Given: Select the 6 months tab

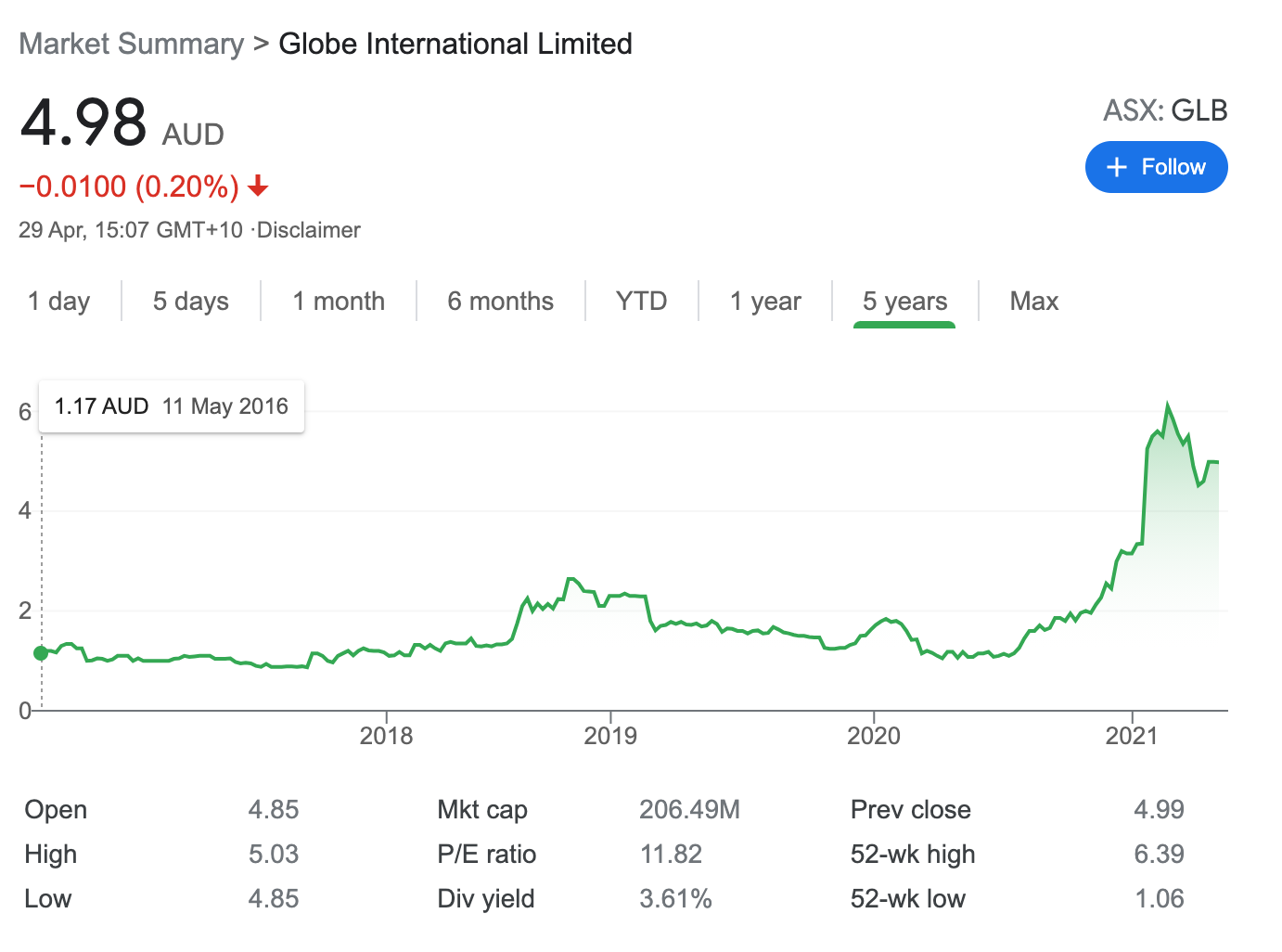Looking at the screenshot, I should click(500, 302).
